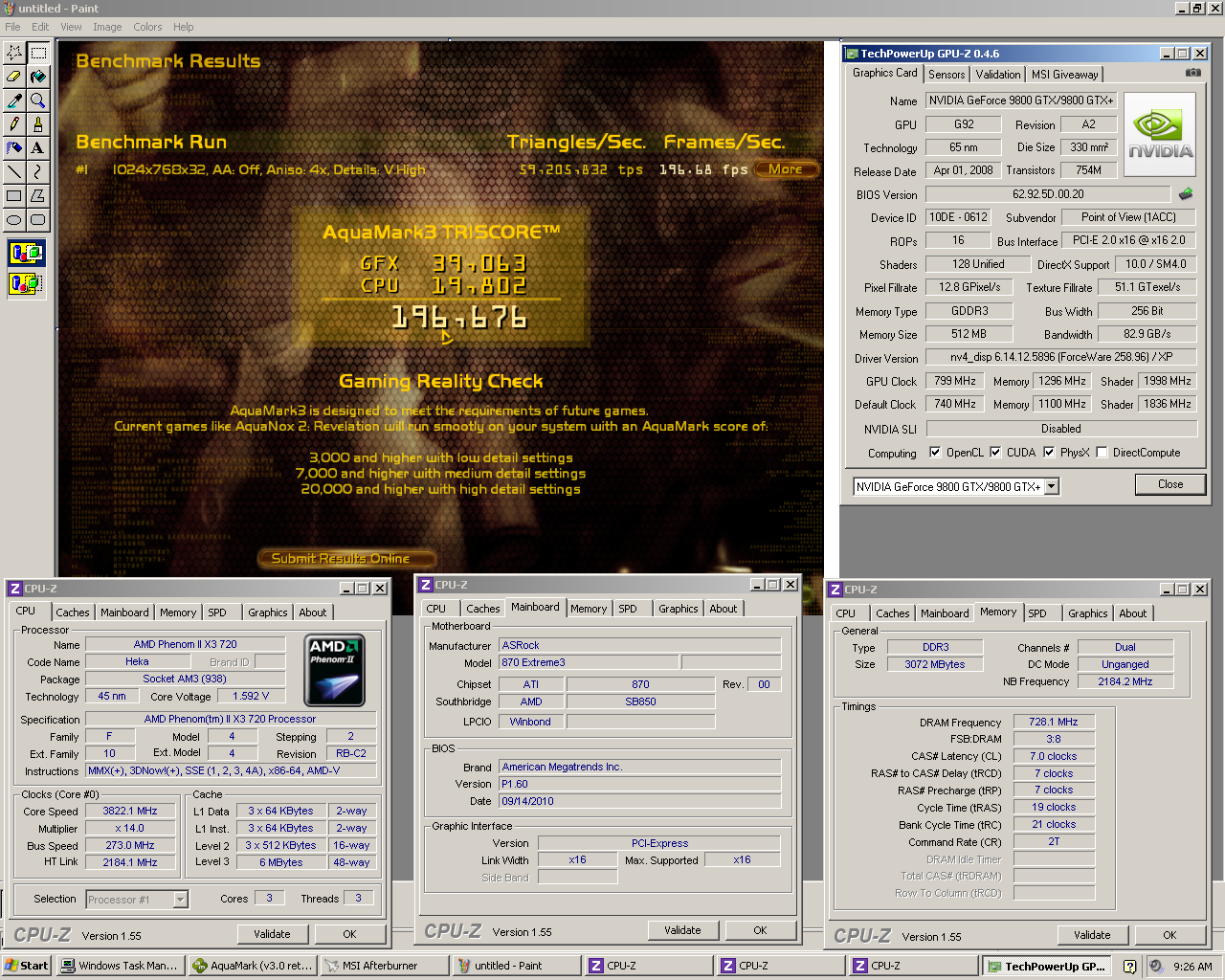Pick the Pick Color eyedropper tool
This screenshot has height=980, width=1225.
tap(14, 100)
